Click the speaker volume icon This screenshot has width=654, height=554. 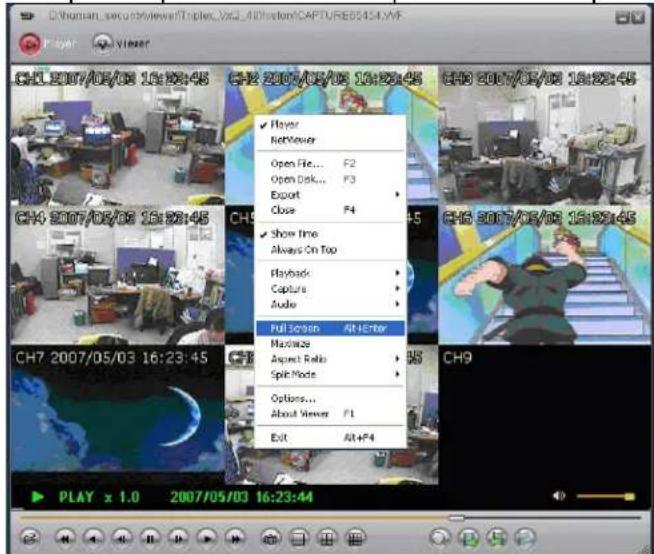(556, 494)
